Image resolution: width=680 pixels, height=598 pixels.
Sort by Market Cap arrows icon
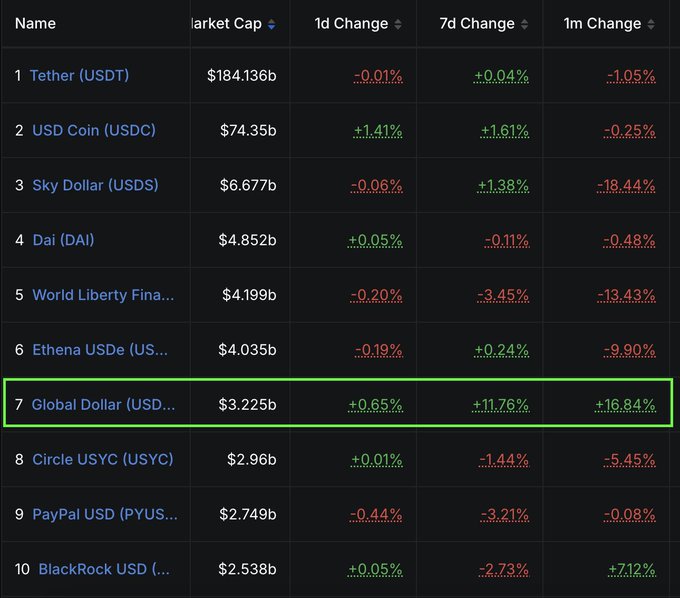[x=271, y=24]
